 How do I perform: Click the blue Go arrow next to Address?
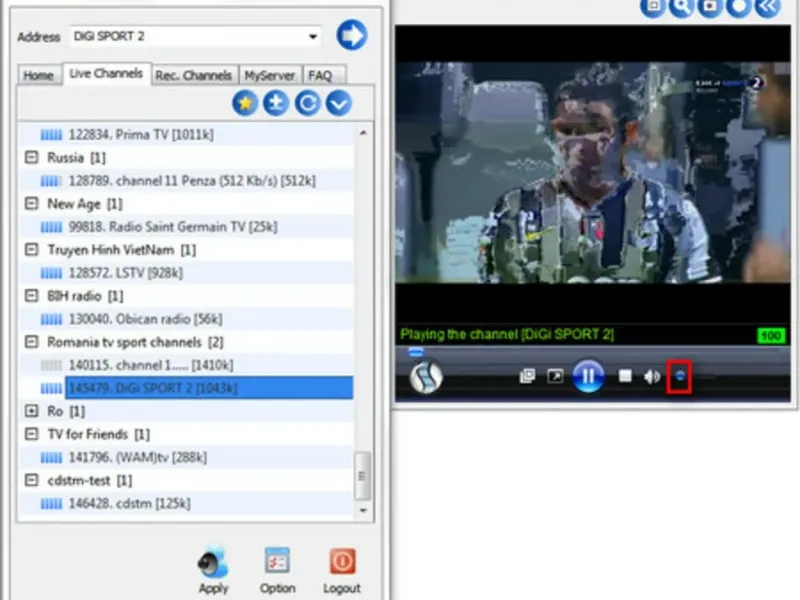pyautogui.click(x=352, y=35)
